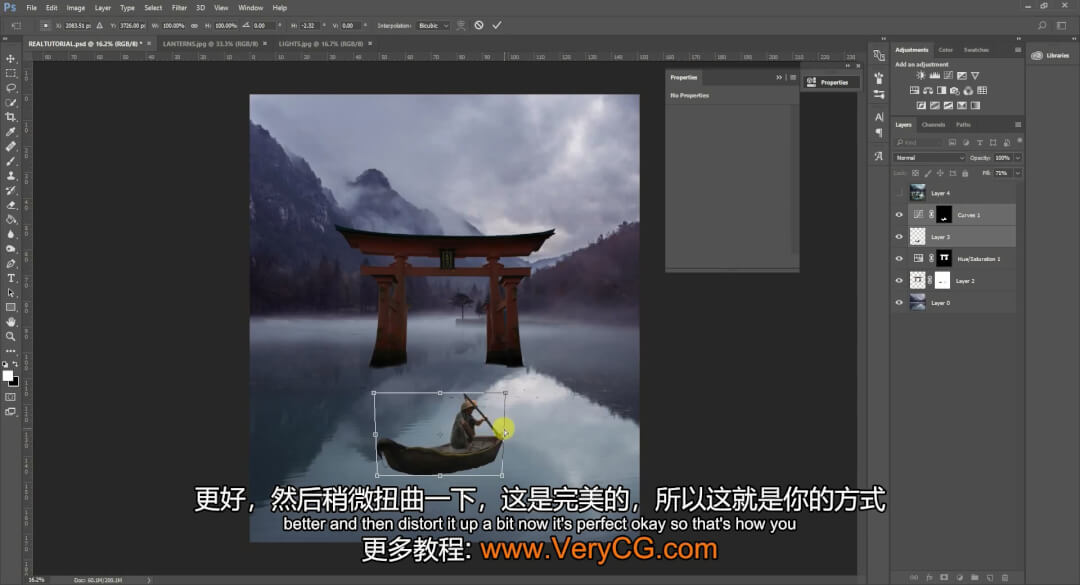This screenshot has width=1080, height=585.
Task: Open the Fill slider dropdown arrow
Action: click(1017, 173)
